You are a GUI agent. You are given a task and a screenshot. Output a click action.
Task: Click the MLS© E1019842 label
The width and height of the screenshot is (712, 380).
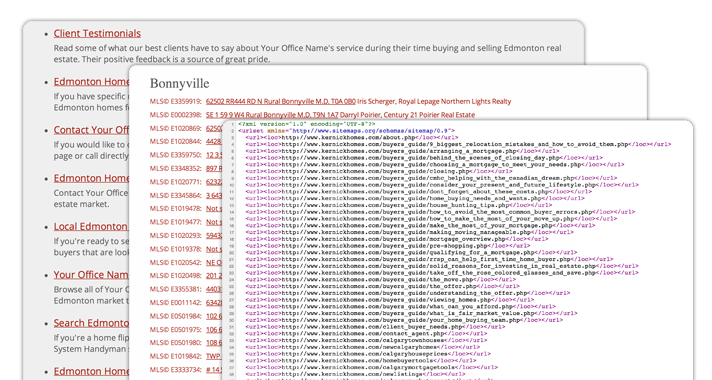[176, 356]
